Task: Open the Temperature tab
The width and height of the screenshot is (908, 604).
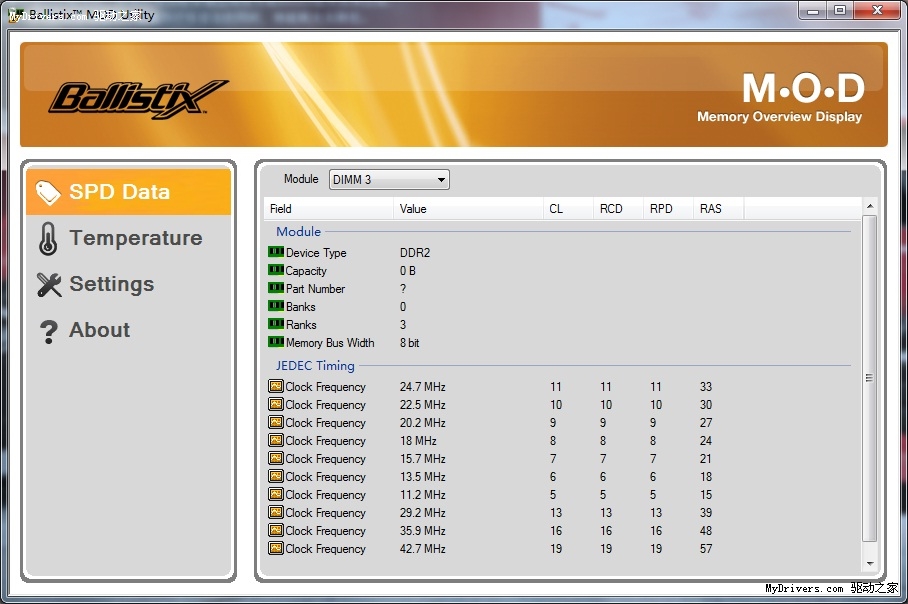Action: (x=135, y=238)
